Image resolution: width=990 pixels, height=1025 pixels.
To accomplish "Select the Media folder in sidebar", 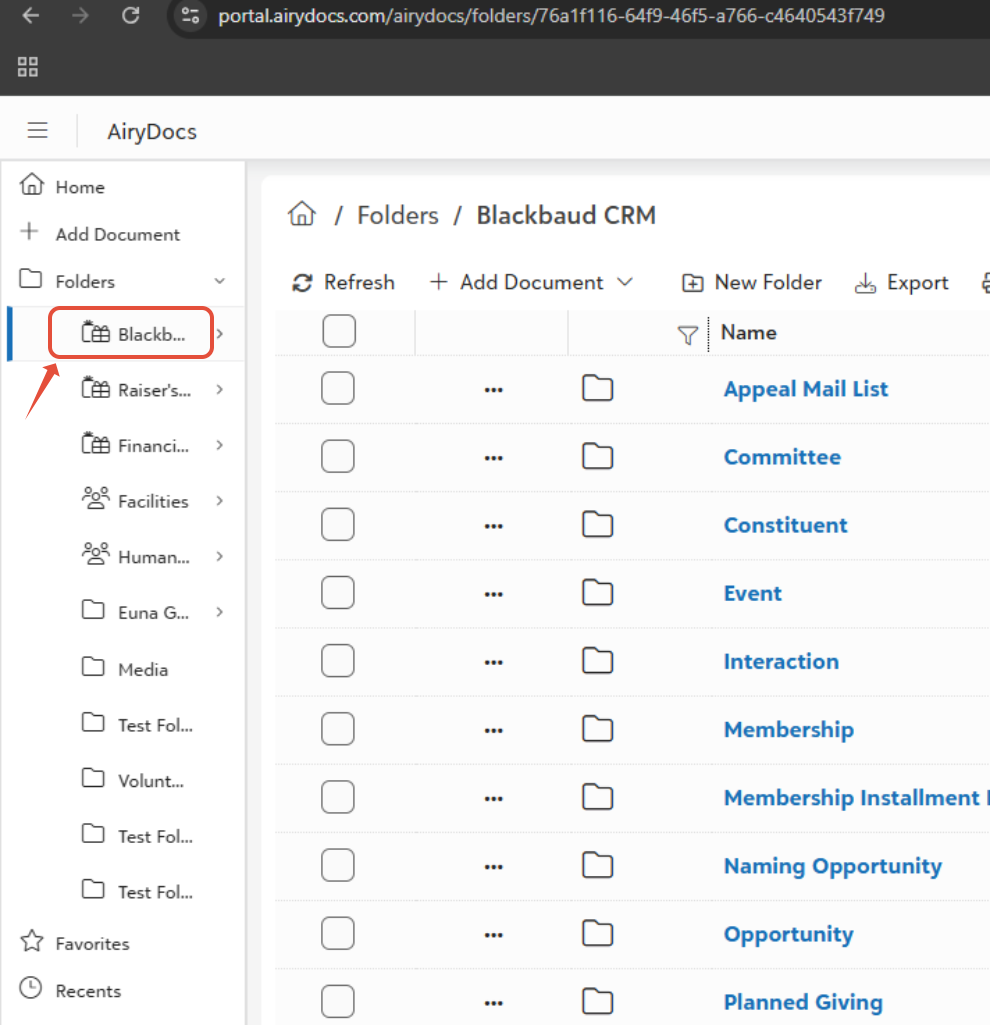I will coord(125,668).
